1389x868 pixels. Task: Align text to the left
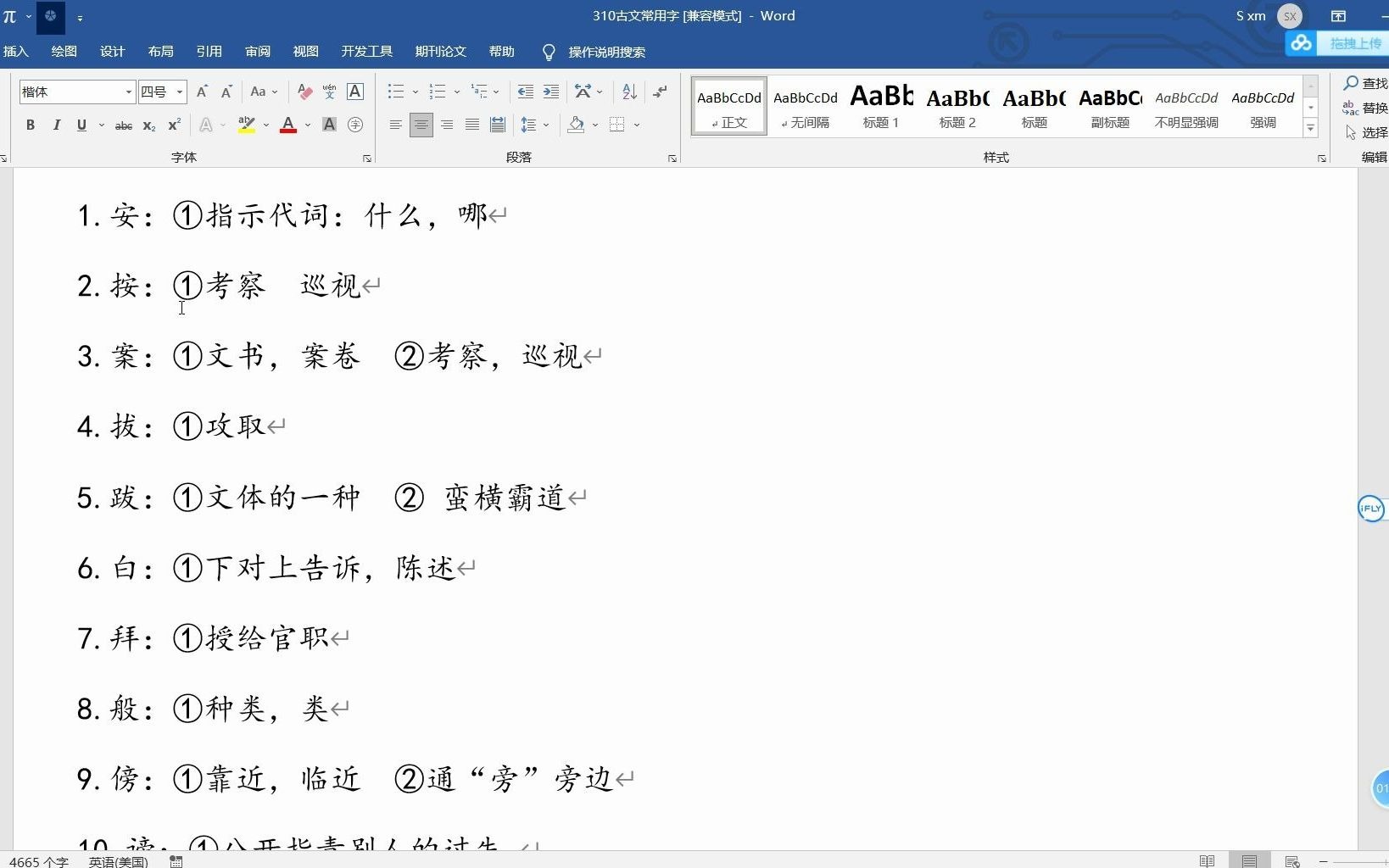point(396,125)
